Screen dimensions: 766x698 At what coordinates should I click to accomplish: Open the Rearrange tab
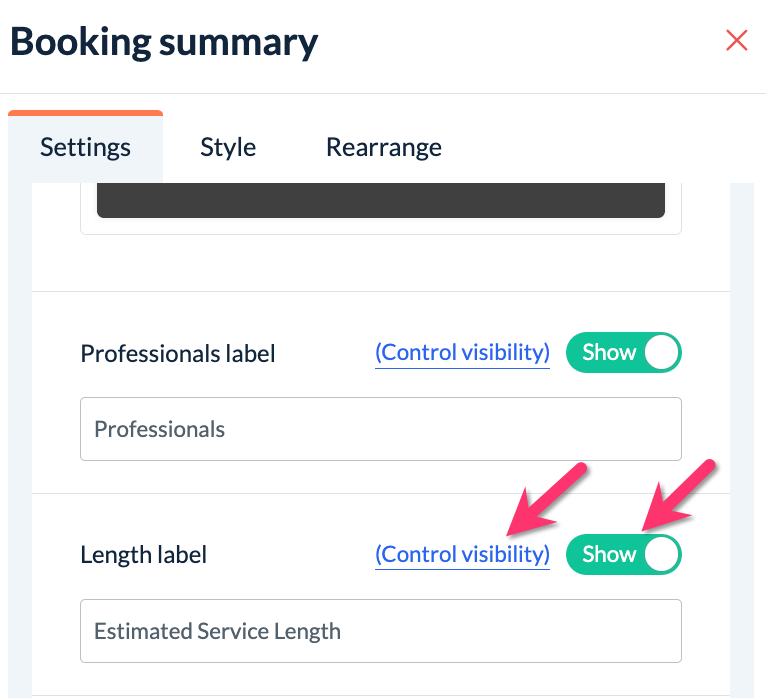tap(383, 147)
